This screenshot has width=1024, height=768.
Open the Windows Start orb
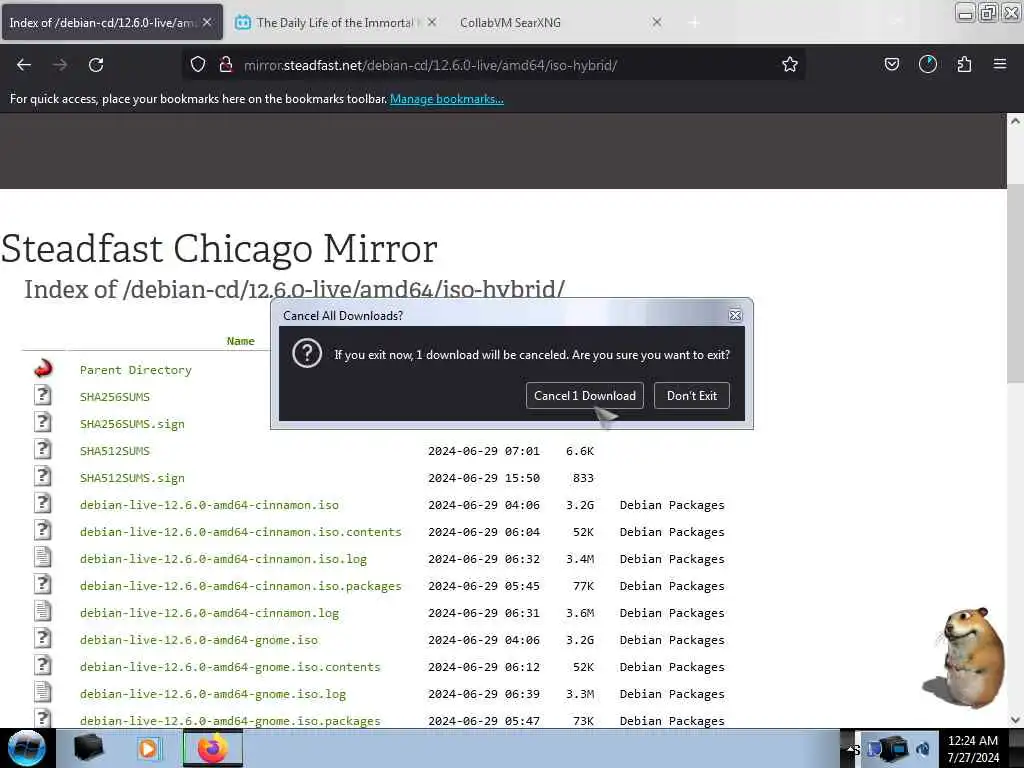click(27, 748)
